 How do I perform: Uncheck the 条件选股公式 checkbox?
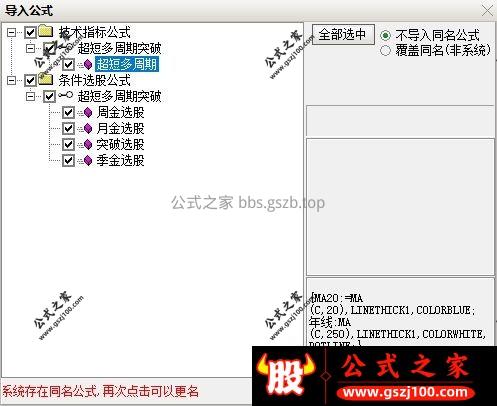pyautogui.click(x=30, y=80)
